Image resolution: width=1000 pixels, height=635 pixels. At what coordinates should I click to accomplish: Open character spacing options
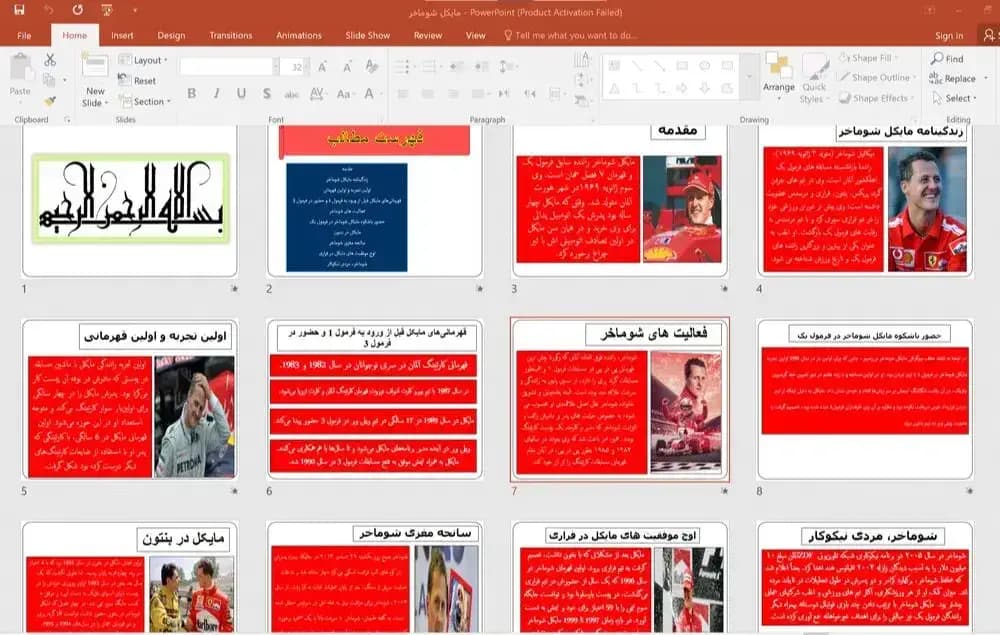317,94
